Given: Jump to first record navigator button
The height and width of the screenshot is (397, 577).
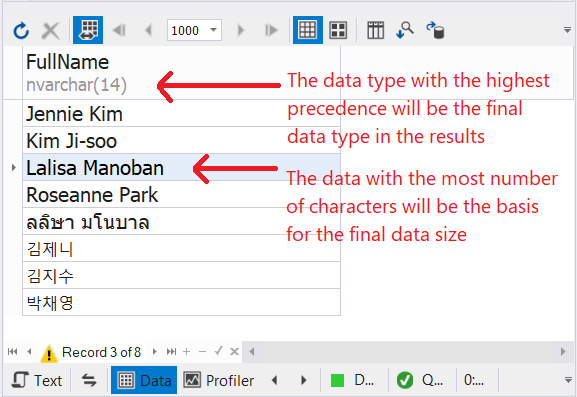Looking at the screenshot, I should click(x=13, y=351).
